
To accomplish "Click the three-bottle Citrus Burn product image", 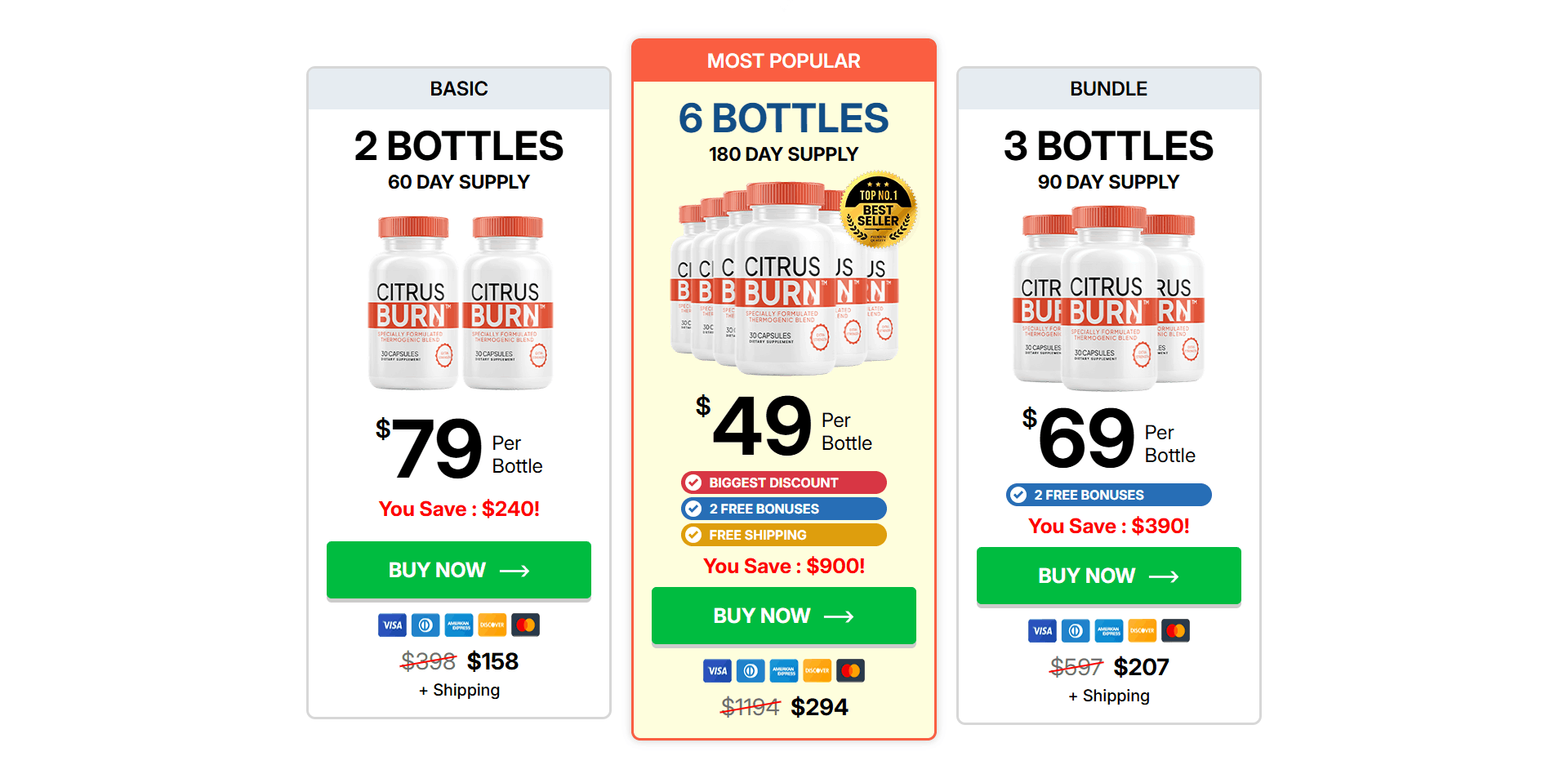I will point(1108,298).
